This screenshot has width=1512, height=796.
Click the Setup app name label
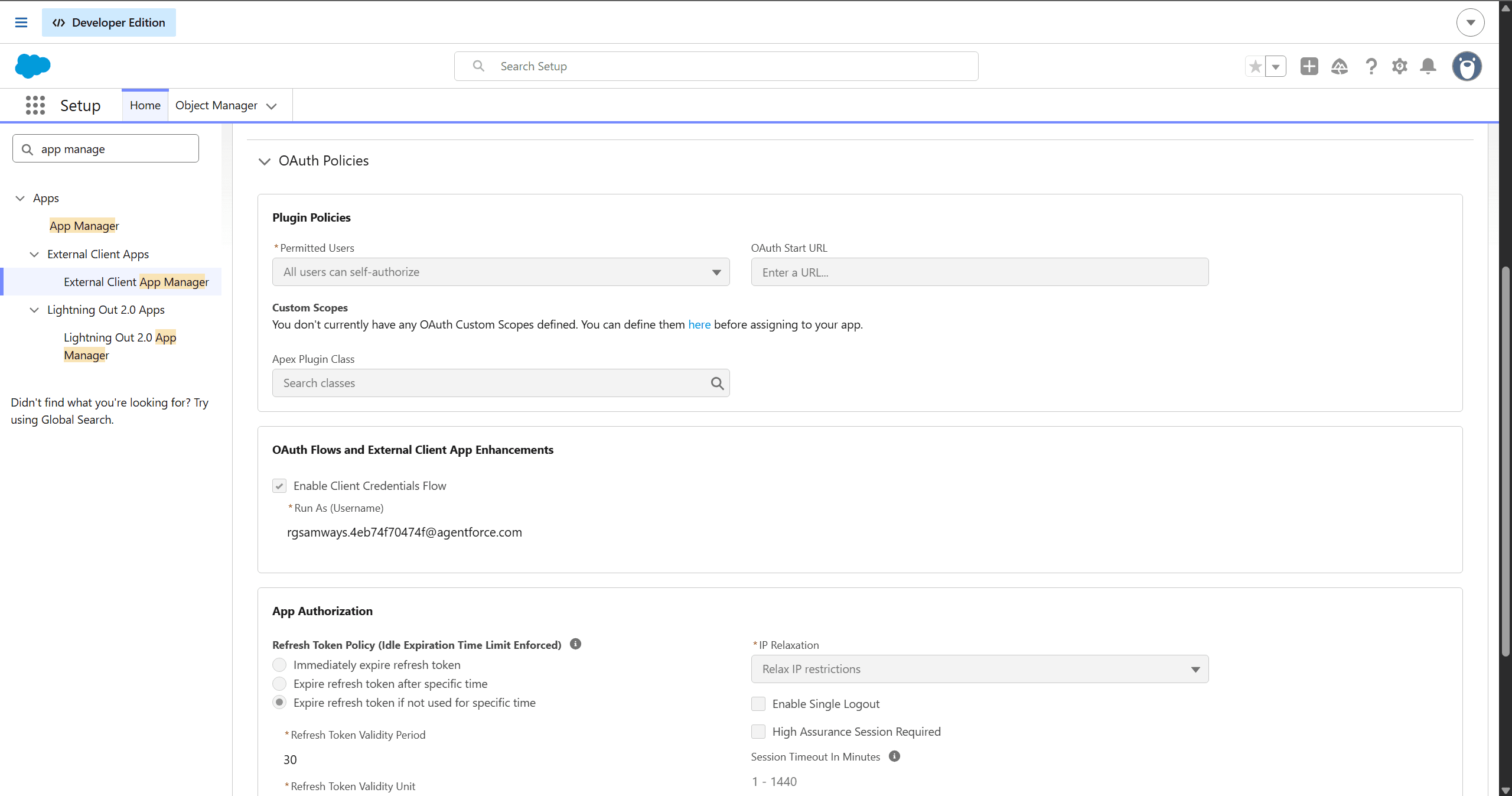(x=80, y=105)
